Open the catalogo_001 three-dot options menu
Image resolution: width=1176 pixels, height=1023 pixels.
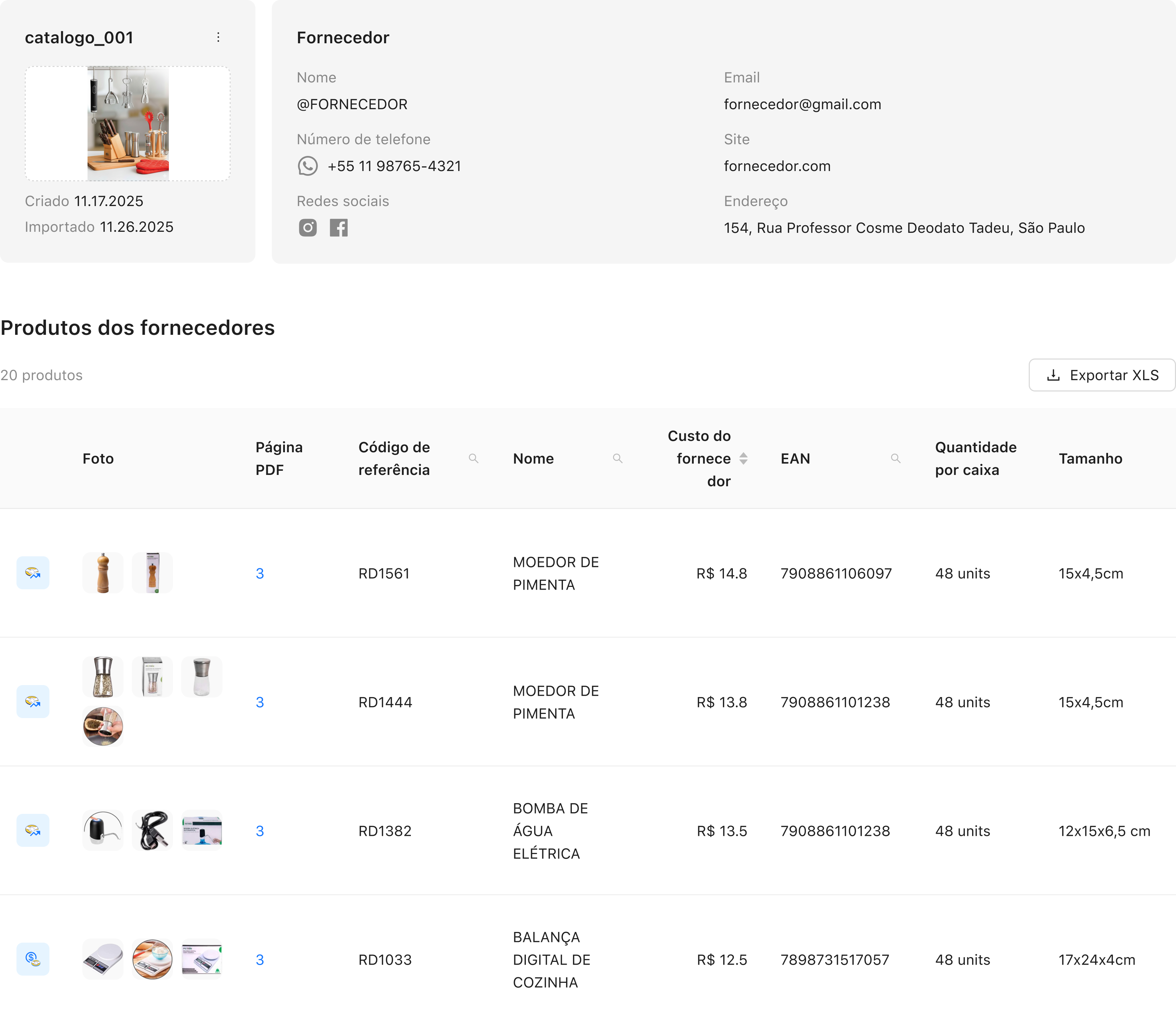[x=218, y=38]
